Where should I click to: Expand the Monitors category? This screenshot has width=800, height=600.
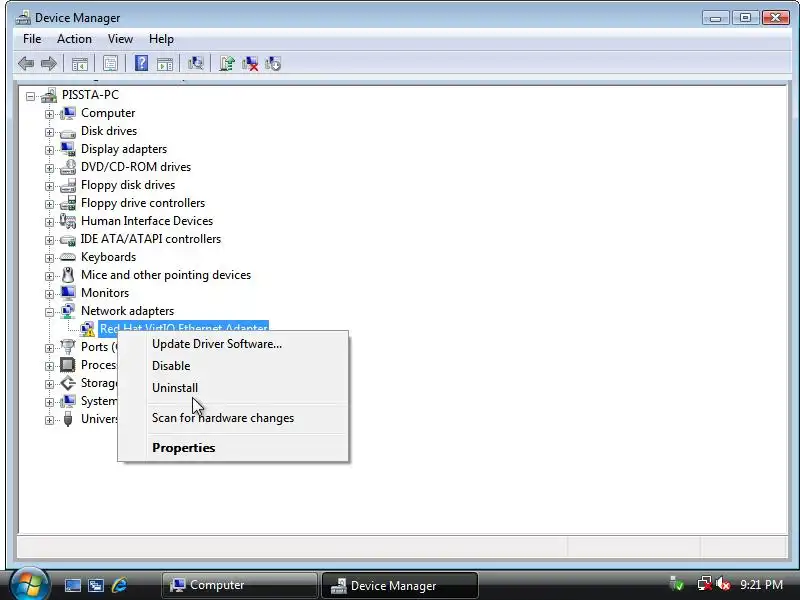(x=49, y=294)
